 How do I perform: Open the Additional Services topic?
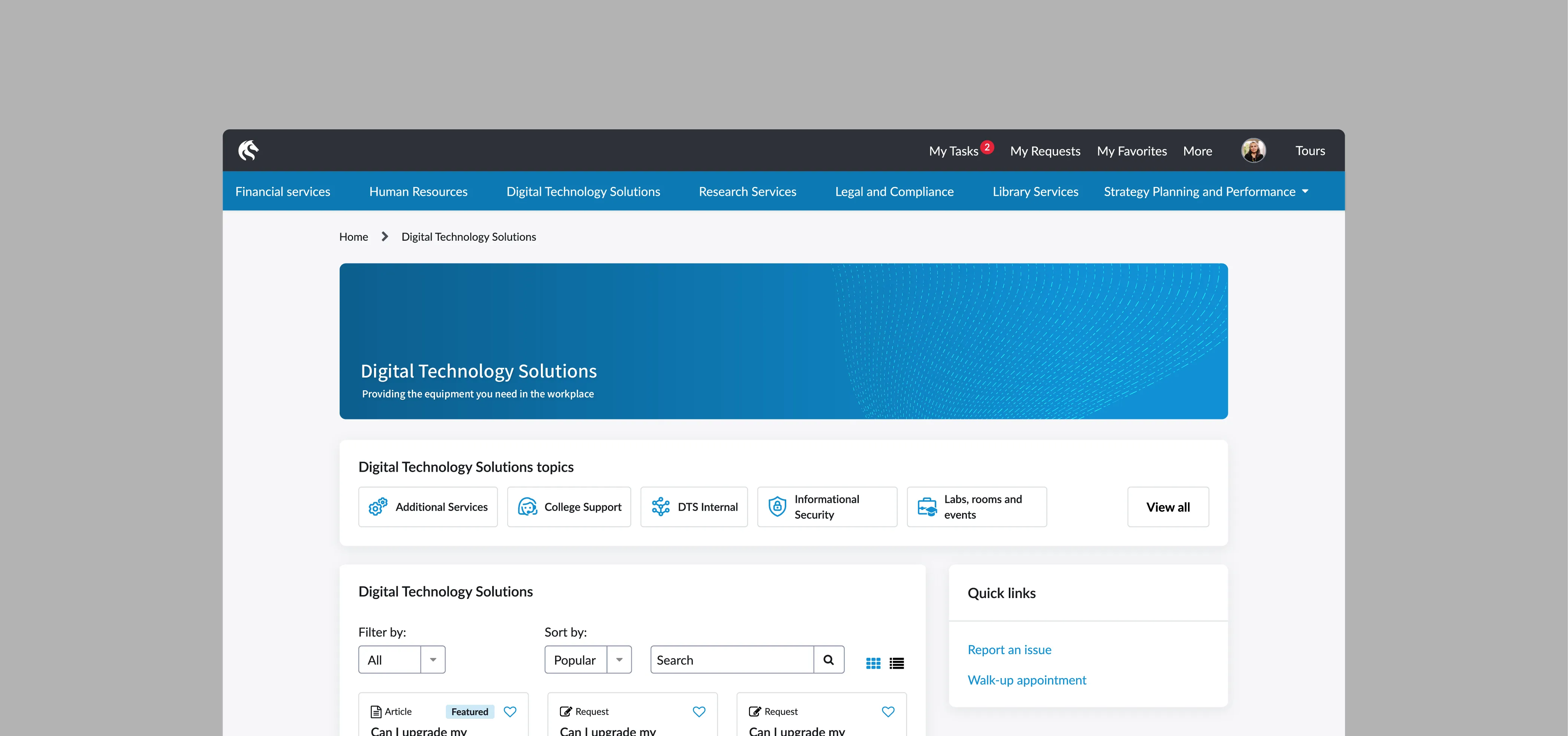428,507
